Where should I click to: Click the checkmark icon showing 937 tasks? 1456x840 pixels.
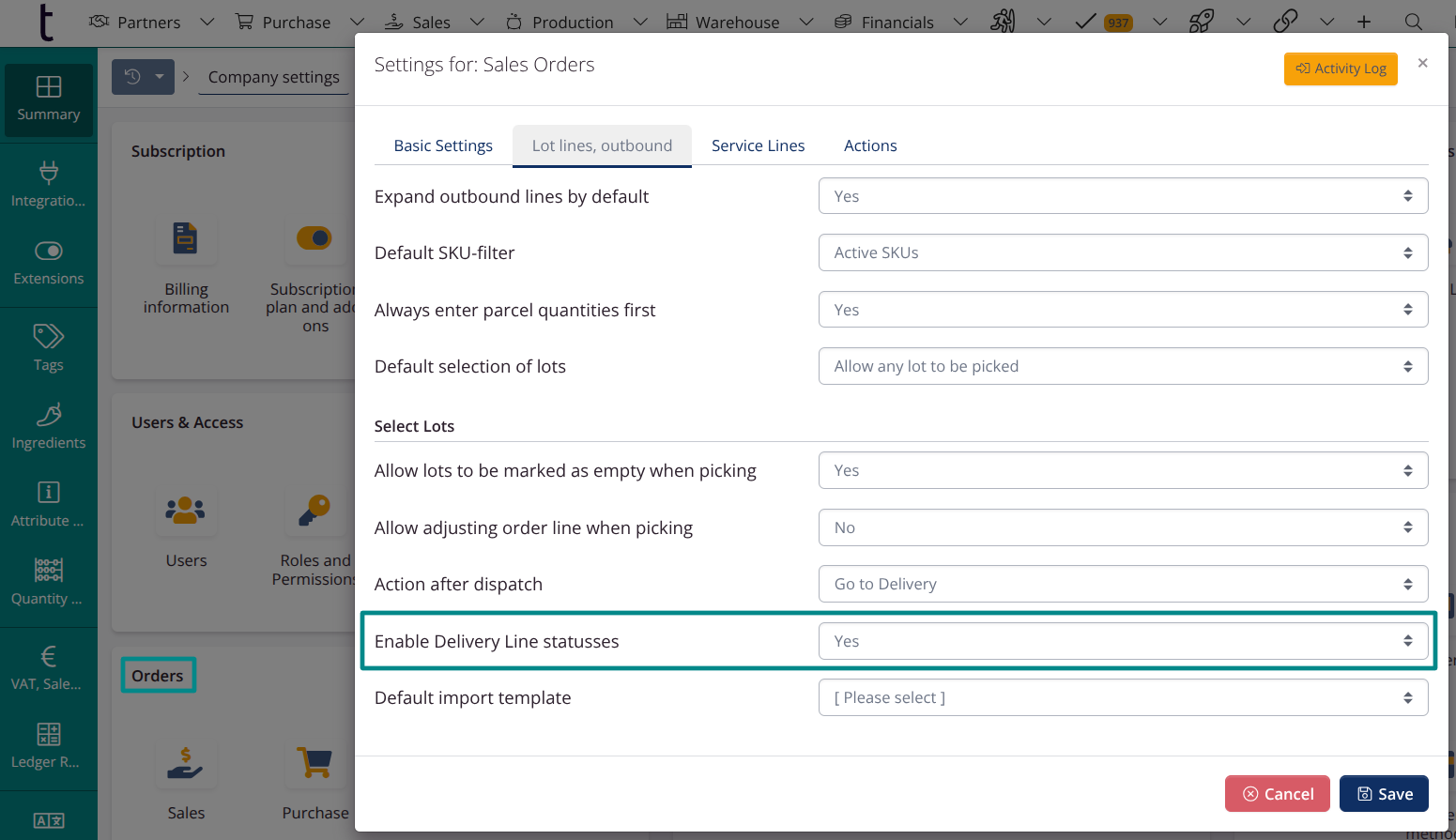pyautogui.click(x=1094, y=21)
